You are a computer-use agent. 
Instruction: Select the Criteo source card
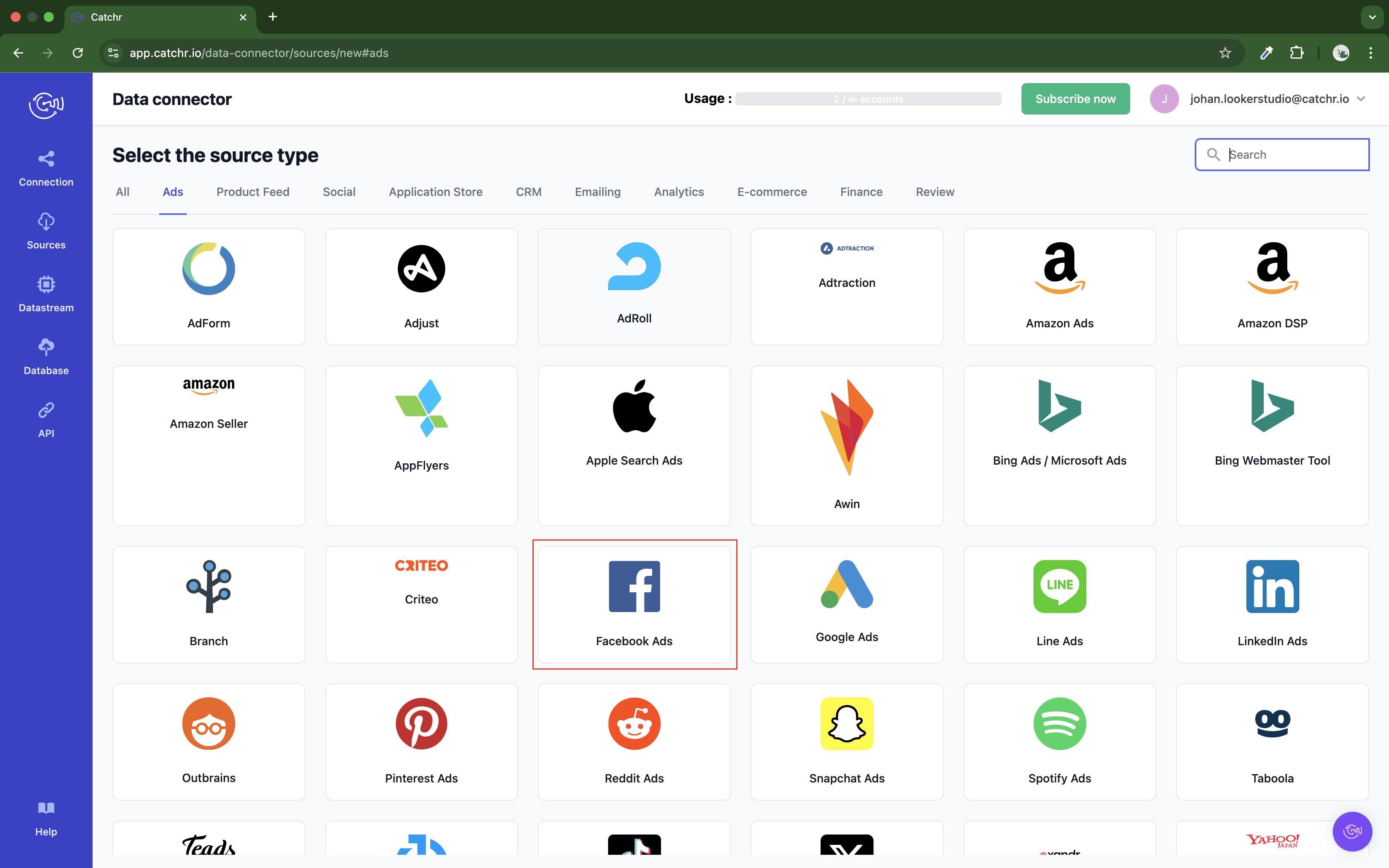point(421,604)
